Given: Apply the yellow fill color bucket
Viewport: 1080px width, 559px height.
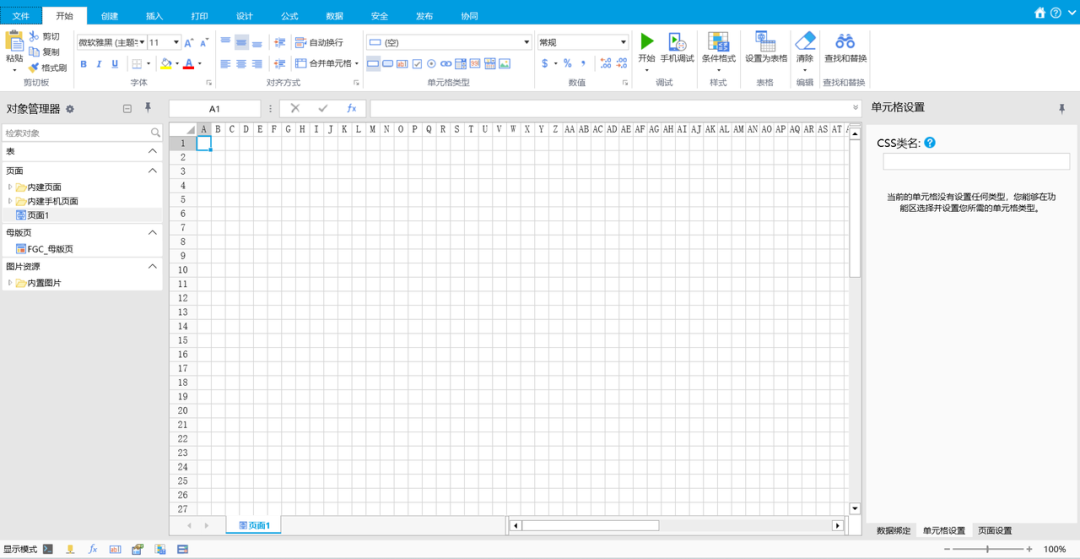Looking at the screenshot, I should (165, 64).
